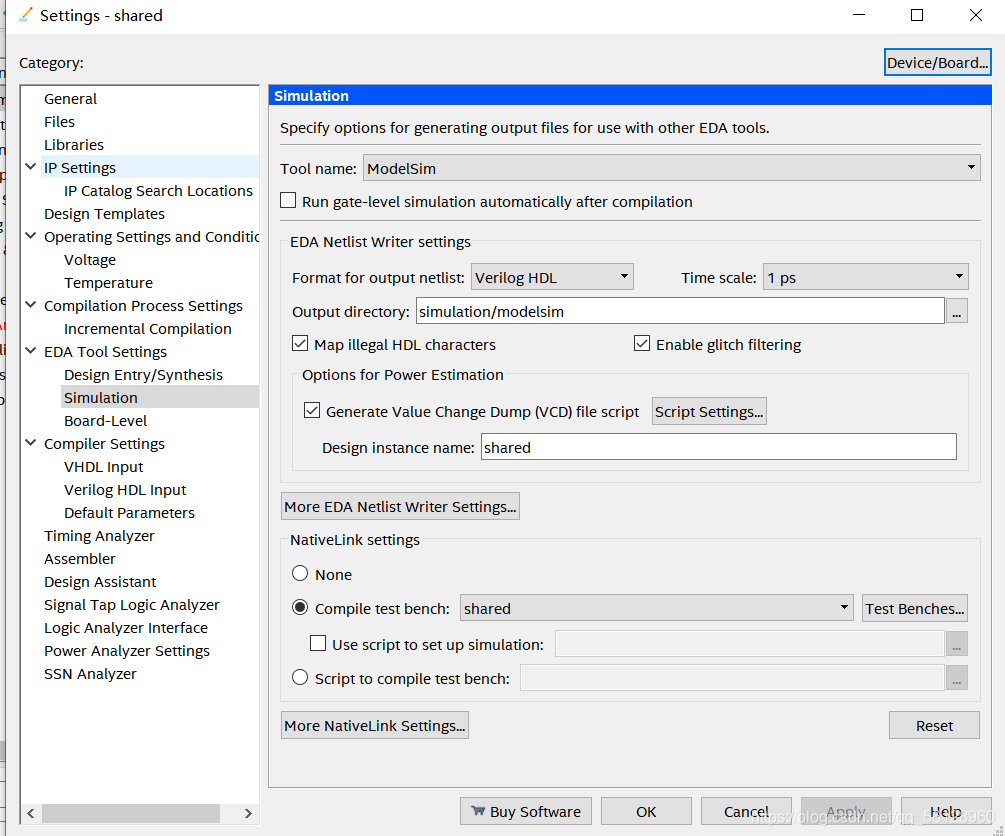The width and height of the screenshot is (1005, 836).
Task: Click the Buy Software cart button
Action: coord(526,811)
